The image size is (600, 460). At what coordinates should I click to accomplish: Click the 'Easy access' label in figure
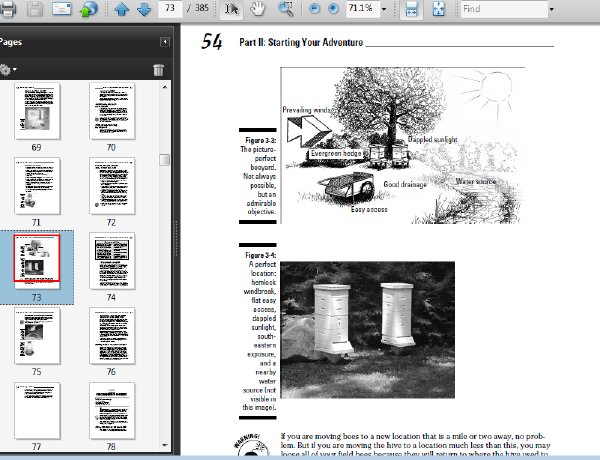click(x=369, y=209)
